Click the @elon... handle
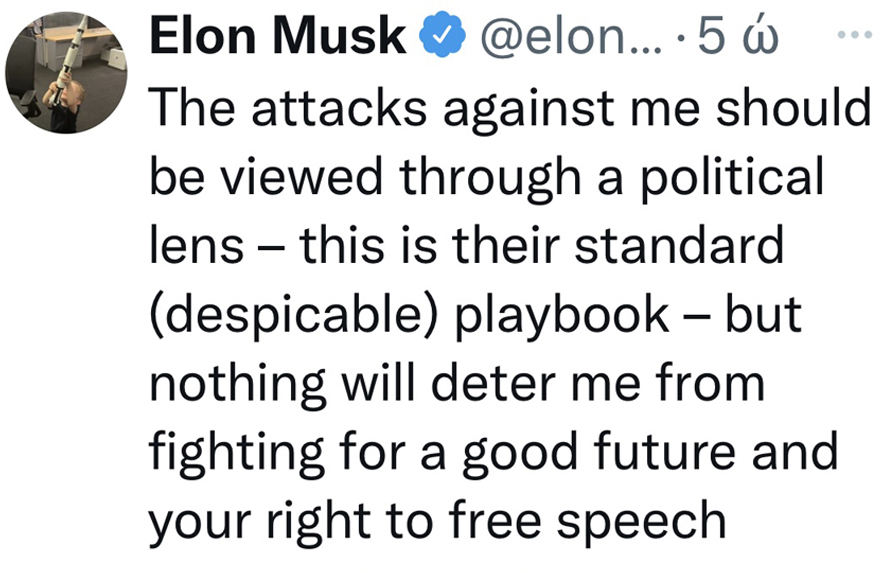The image size is (891, 573). 572,36
